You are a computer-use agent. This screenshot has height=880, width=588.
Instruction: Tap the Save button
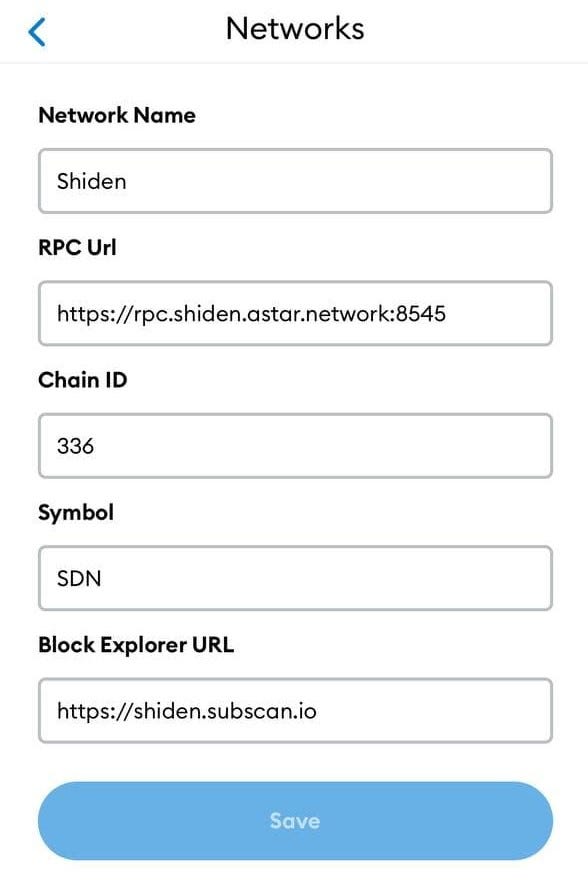click(x=295, y=821)
